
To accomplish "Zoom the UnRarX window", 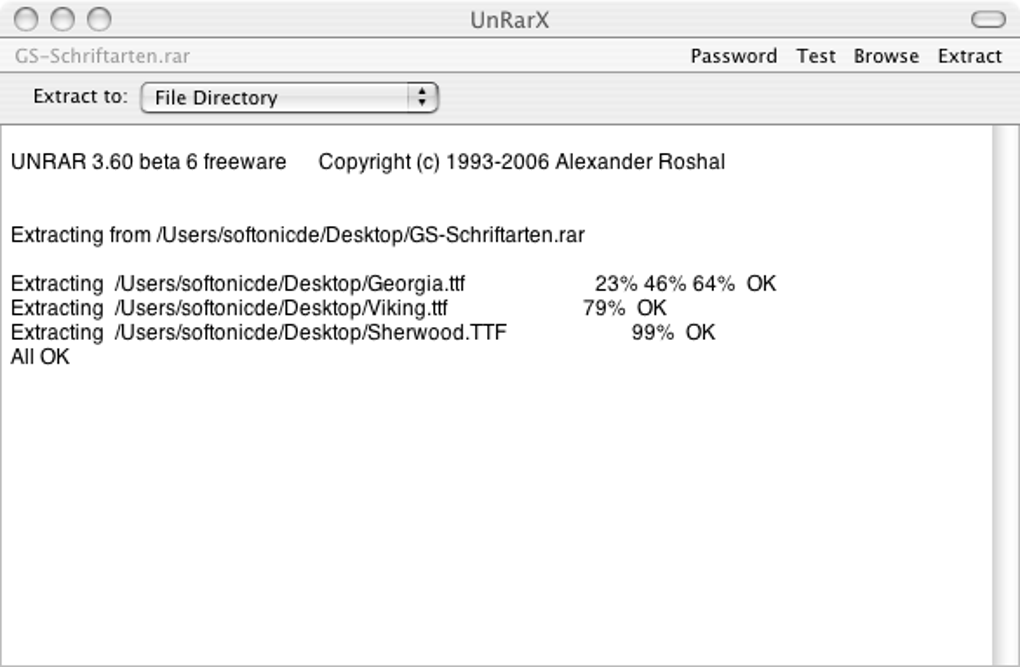I will tap(98, 19).
